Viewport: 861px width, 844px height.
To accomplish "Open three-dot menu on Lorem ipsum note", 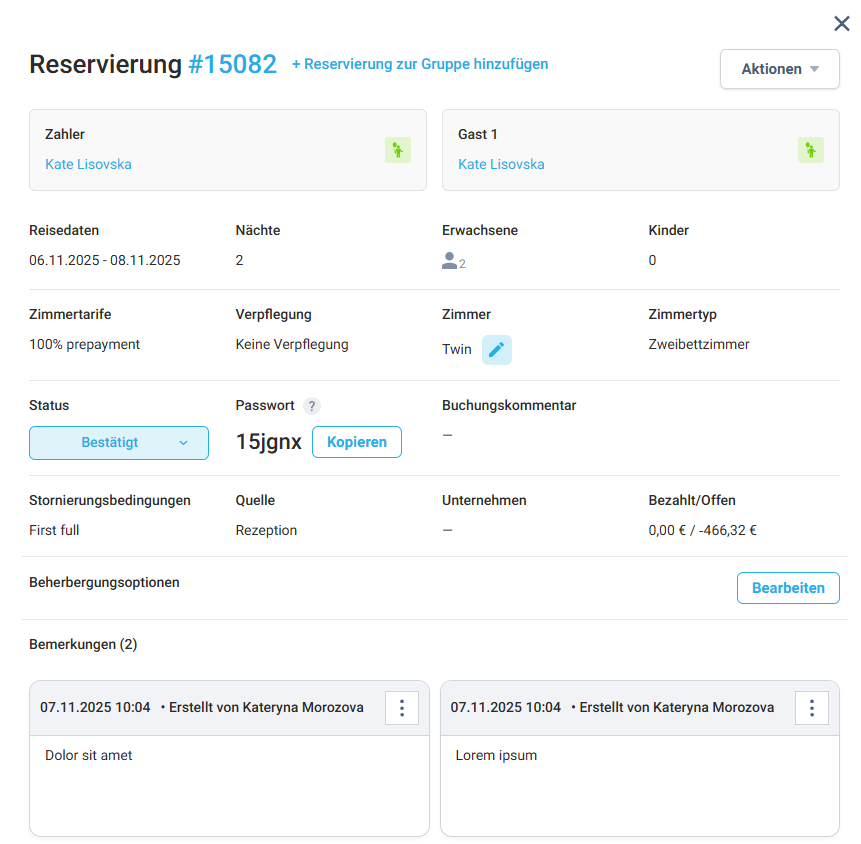I will (812, 708).
